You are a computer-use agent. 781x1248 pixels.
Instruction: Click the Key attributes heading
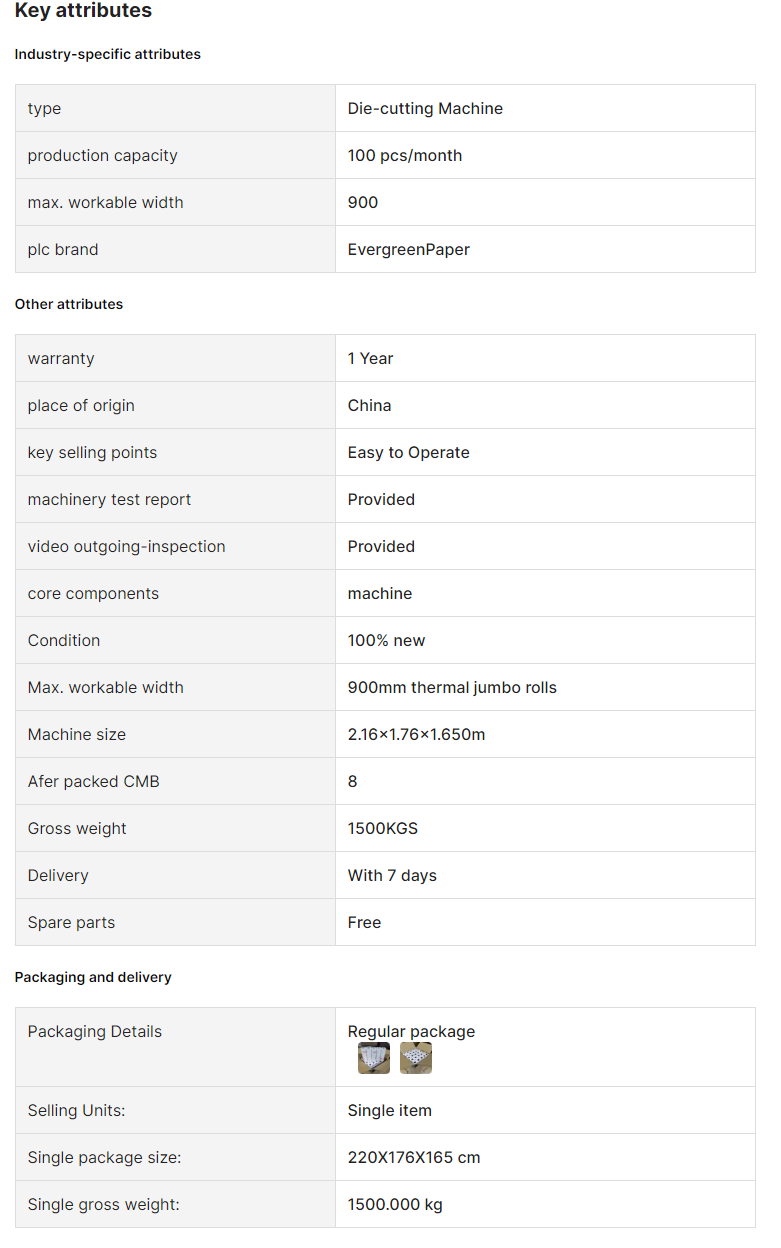tap(83, 11)
